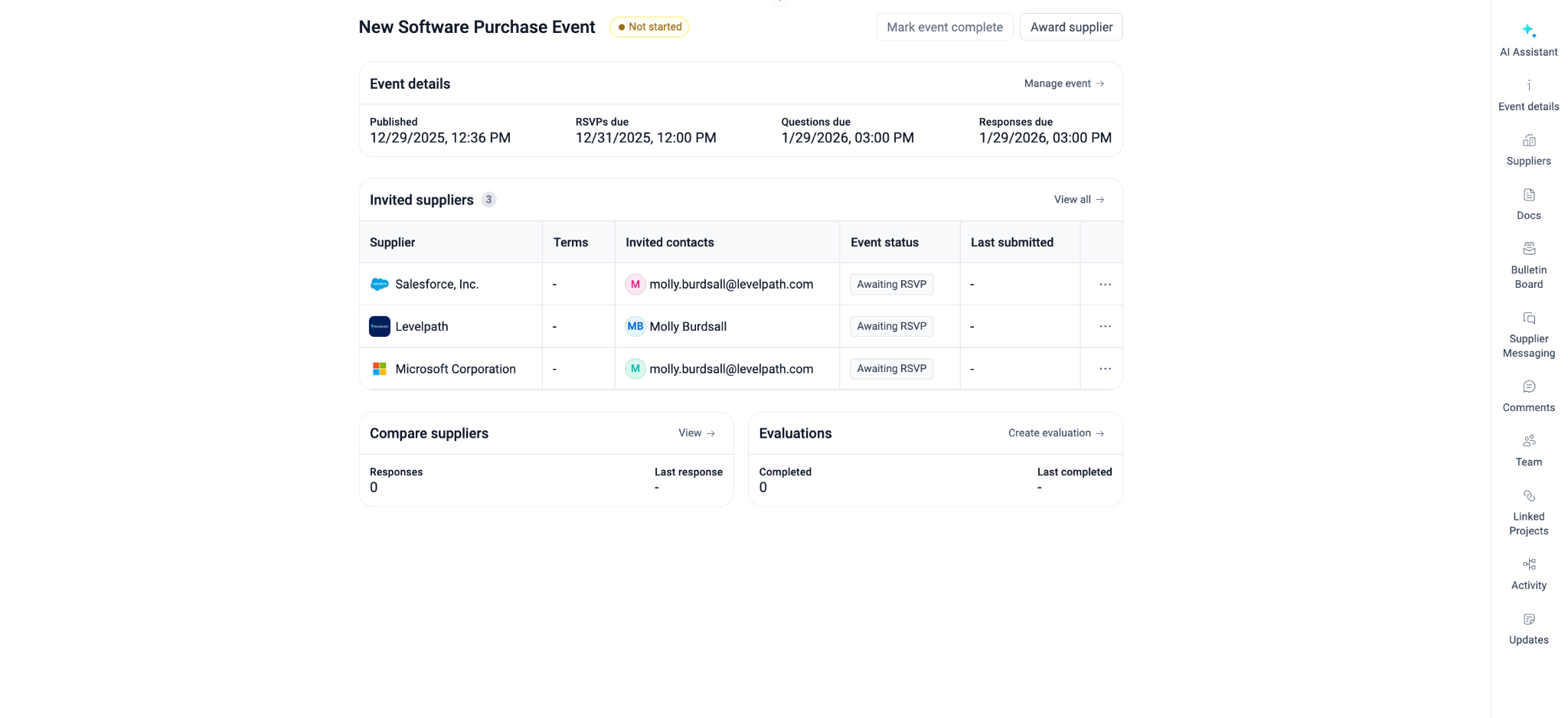The image size is (1568, 718).
Task: Follow the Manage event link
Action: (1063, 83)
